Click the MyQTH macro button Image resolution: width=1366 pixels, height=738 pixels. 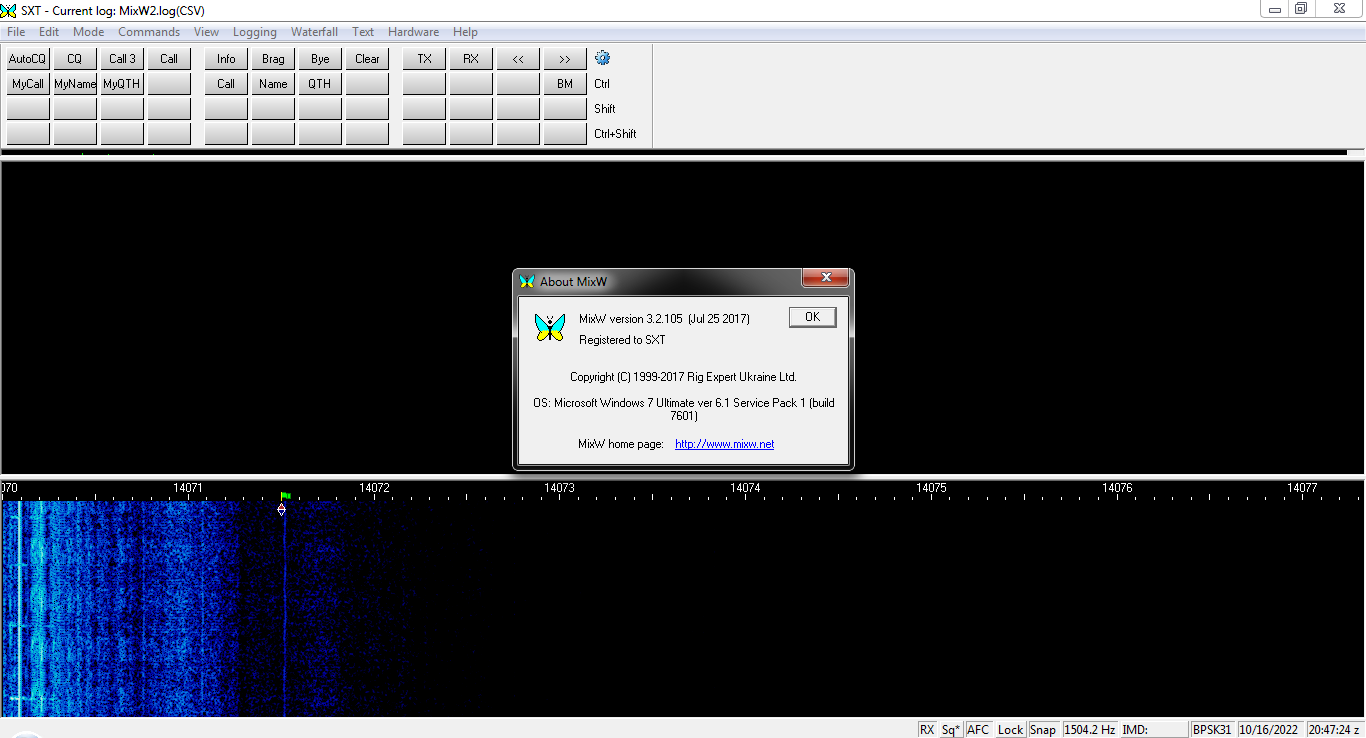[122, 84]
